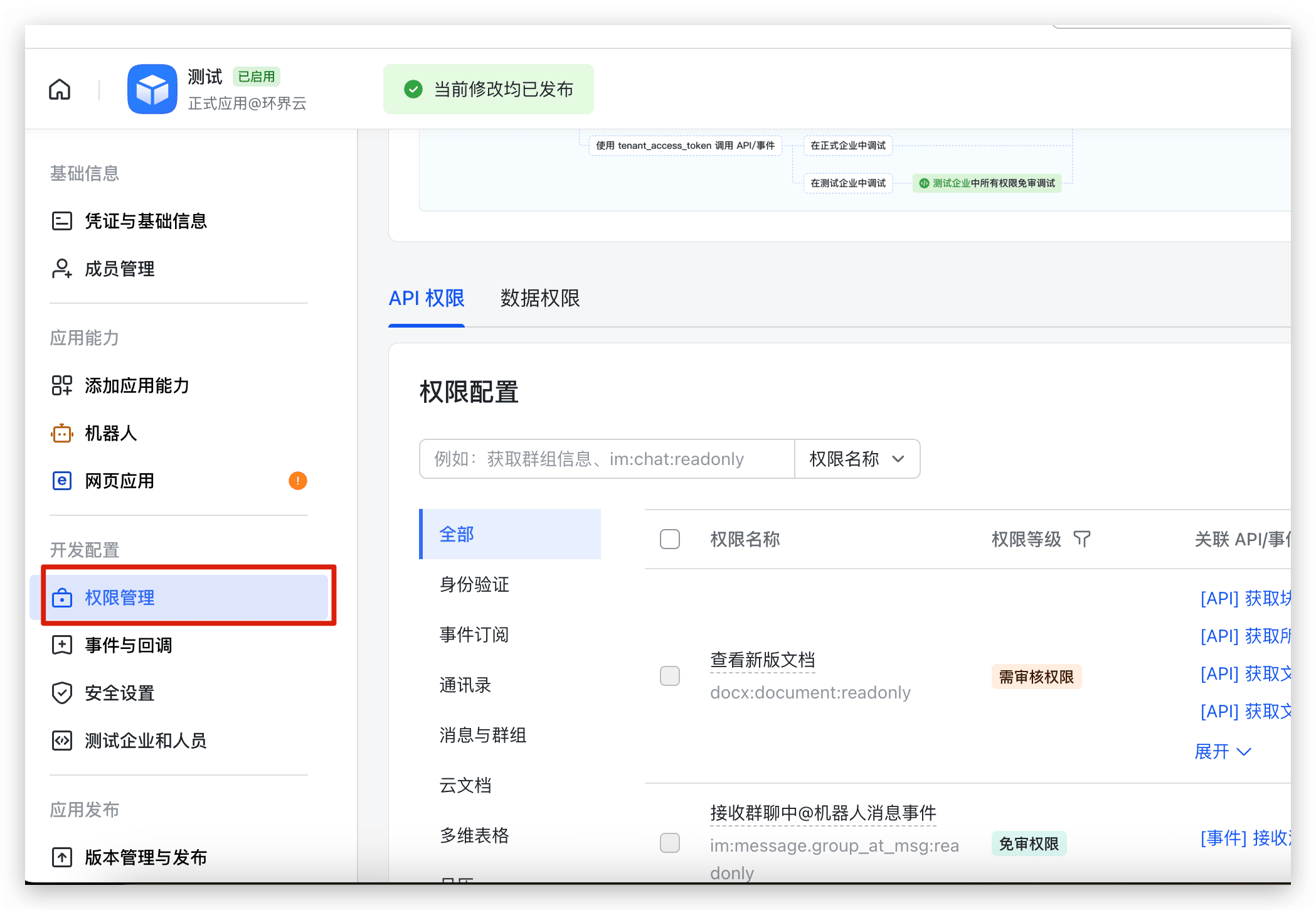Click the home icon in header
This screenshot has width=1316, height=910.
click(60, 89)
